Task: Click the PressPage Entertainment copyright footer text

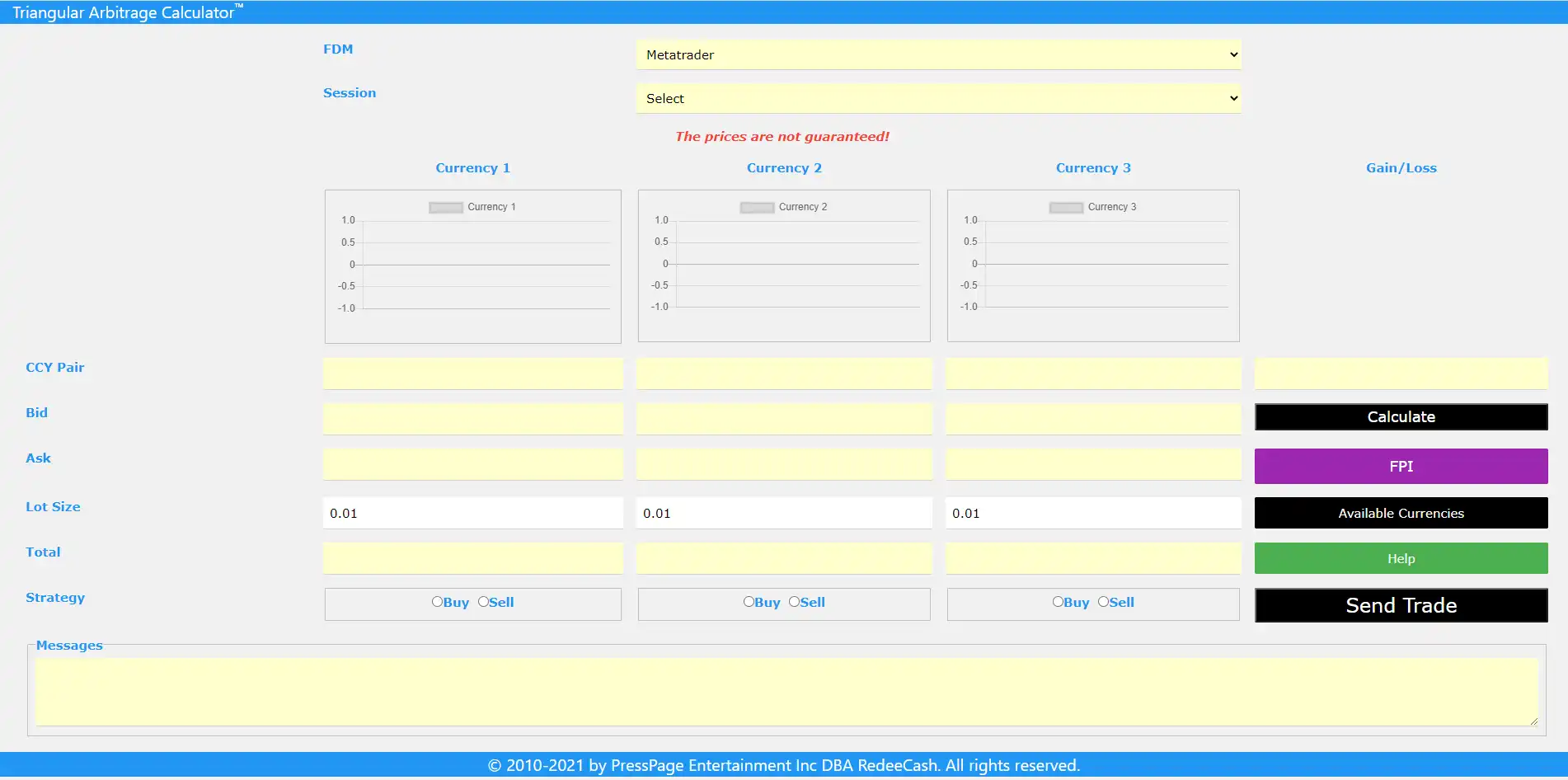Action: 784,765
